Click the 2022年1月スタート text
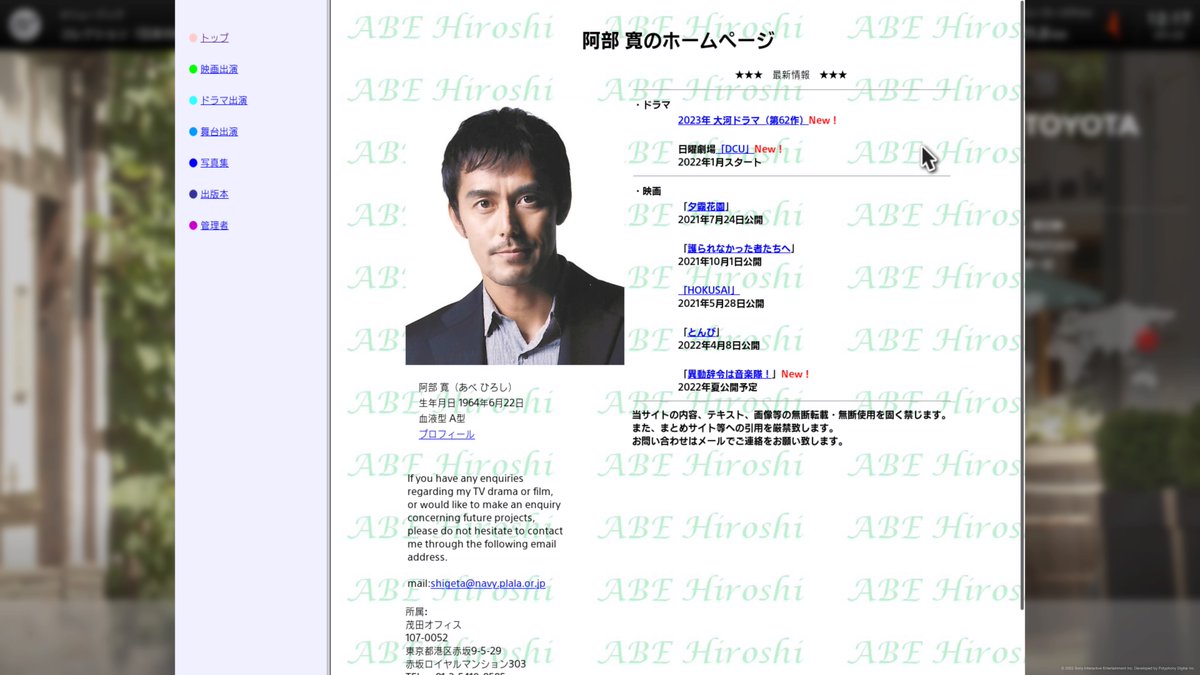The width and height of the screenshot is (1200, 675). (719, 162)
